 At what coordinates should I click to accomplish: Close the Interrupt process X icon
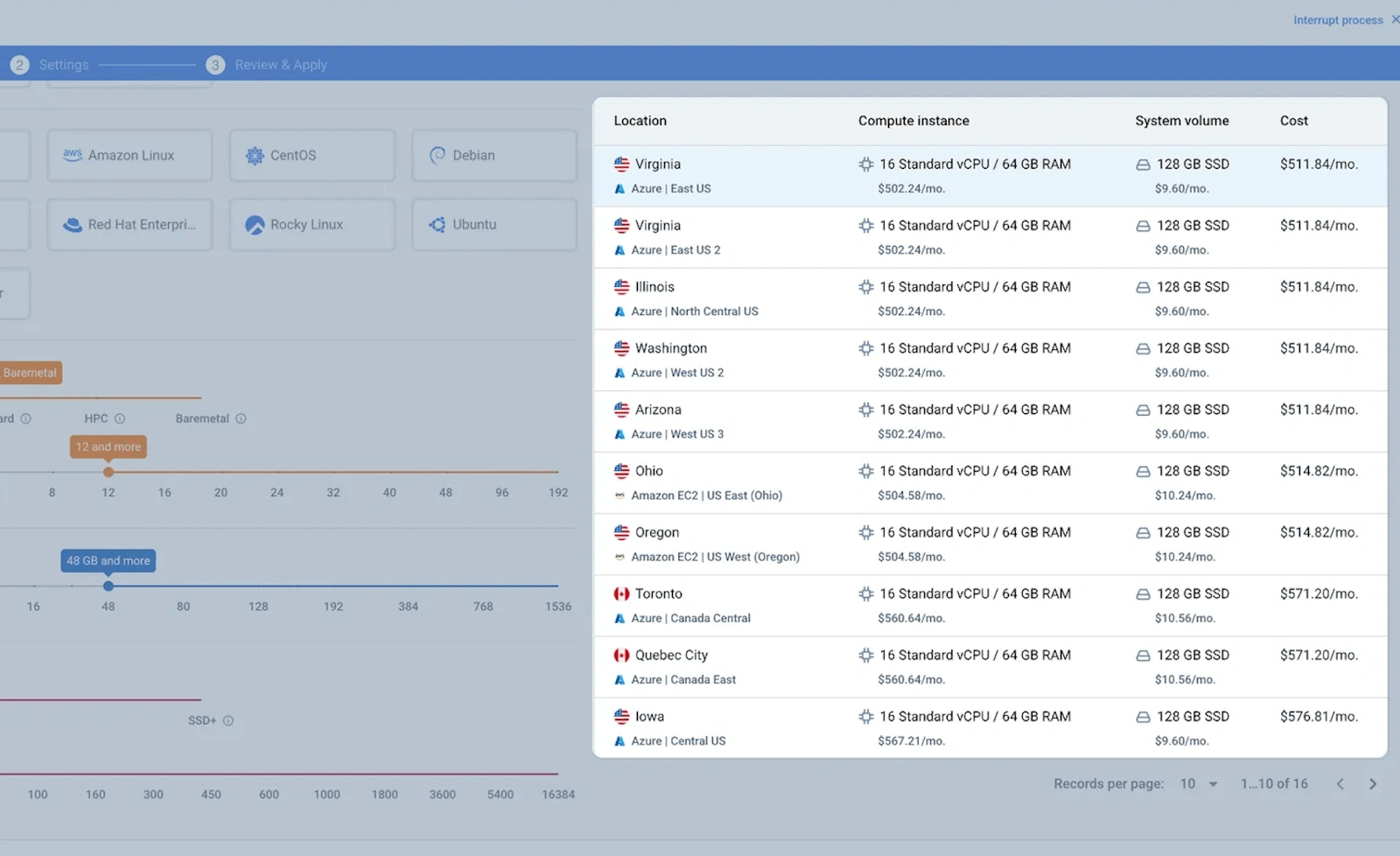pyautogui.click(x=1395, y=19)
